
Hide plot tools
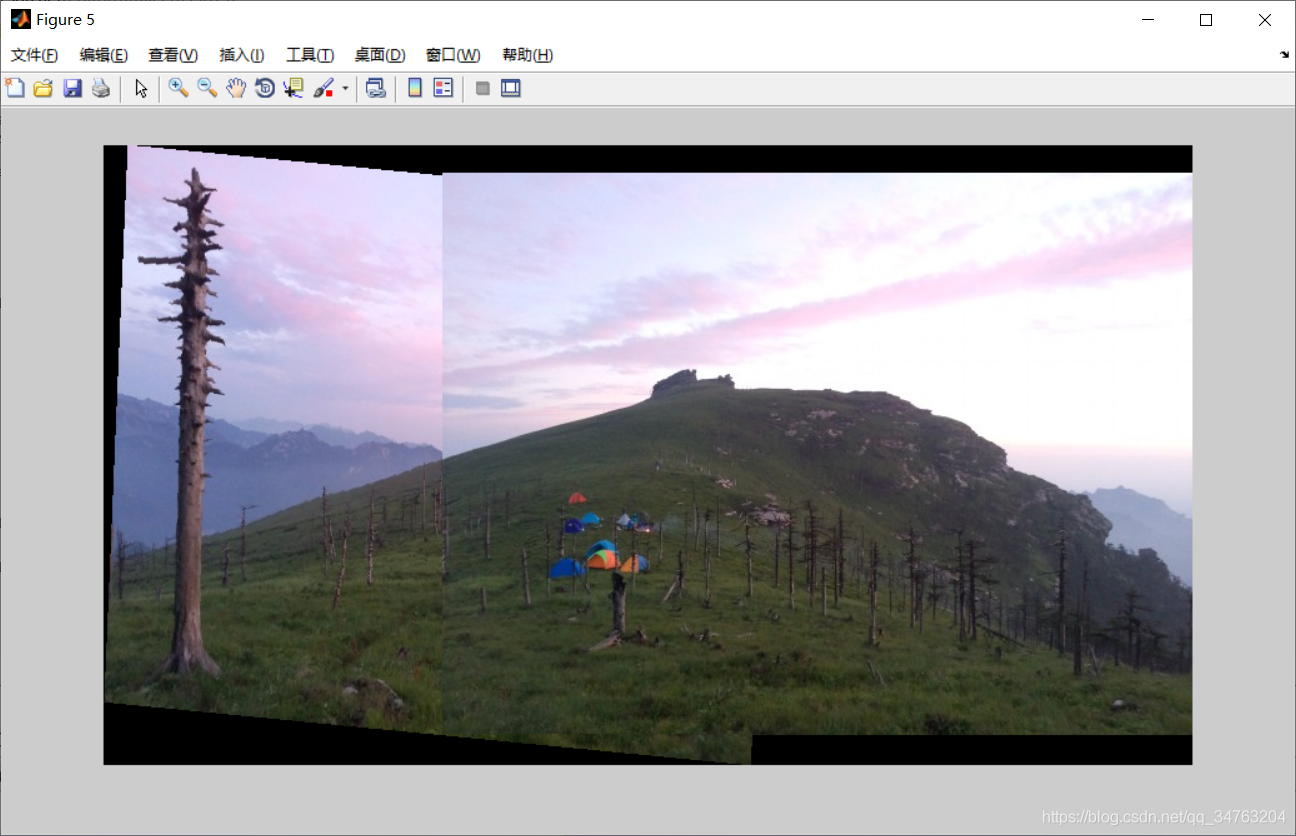point(483,88)
